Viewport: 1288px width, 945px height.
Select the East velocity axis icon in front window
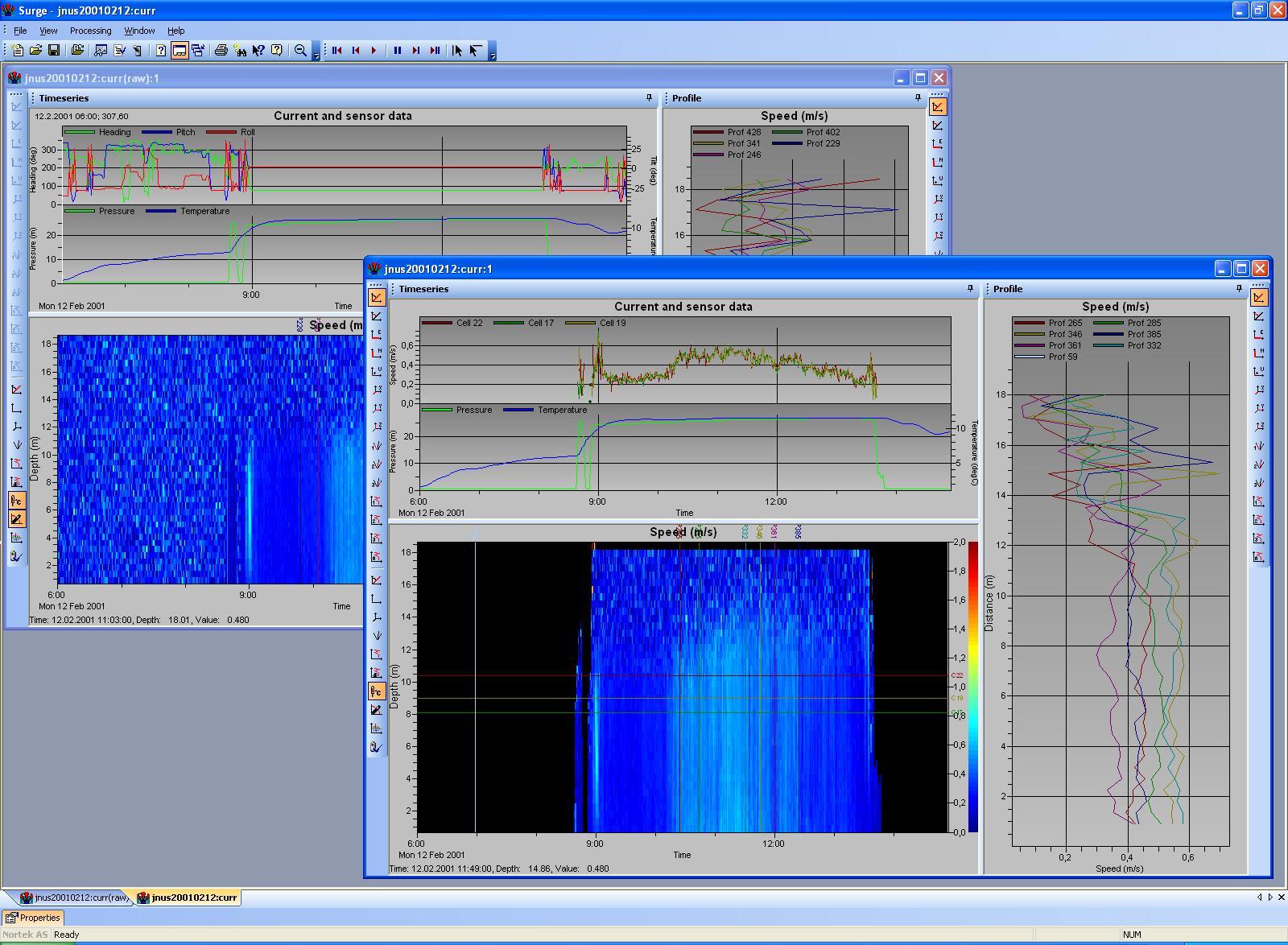click(x=376, y=334)
